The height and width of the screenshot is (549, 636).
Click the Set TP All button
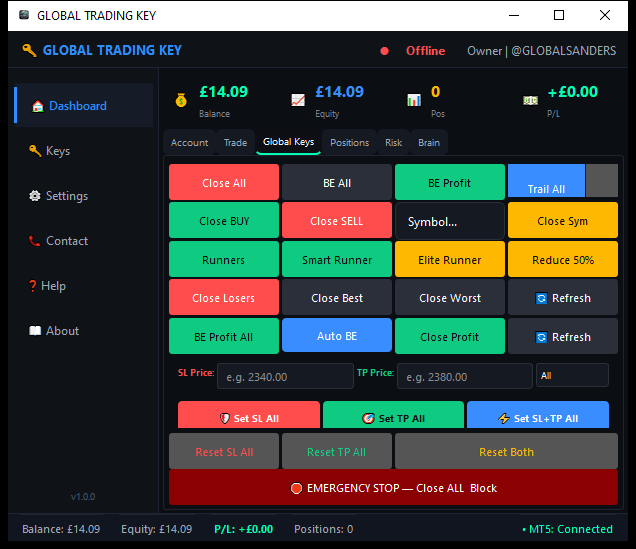(393, 415)
